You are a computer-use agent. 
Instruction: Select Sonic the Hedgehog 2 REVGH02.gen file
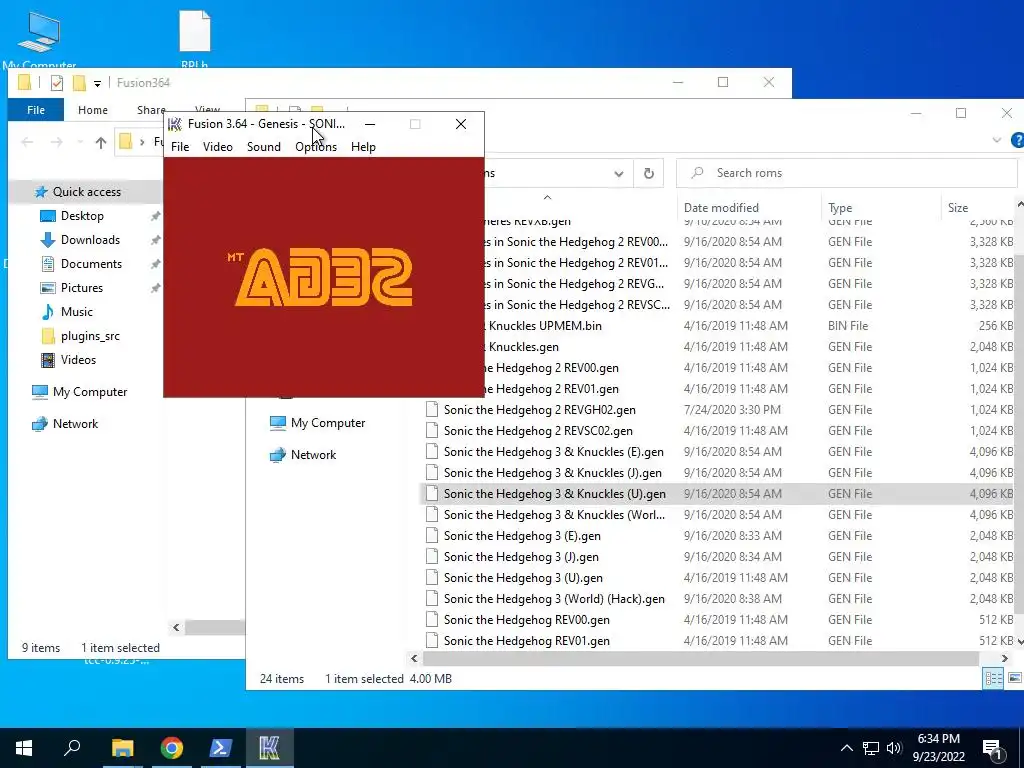click(x=539, y=410)
